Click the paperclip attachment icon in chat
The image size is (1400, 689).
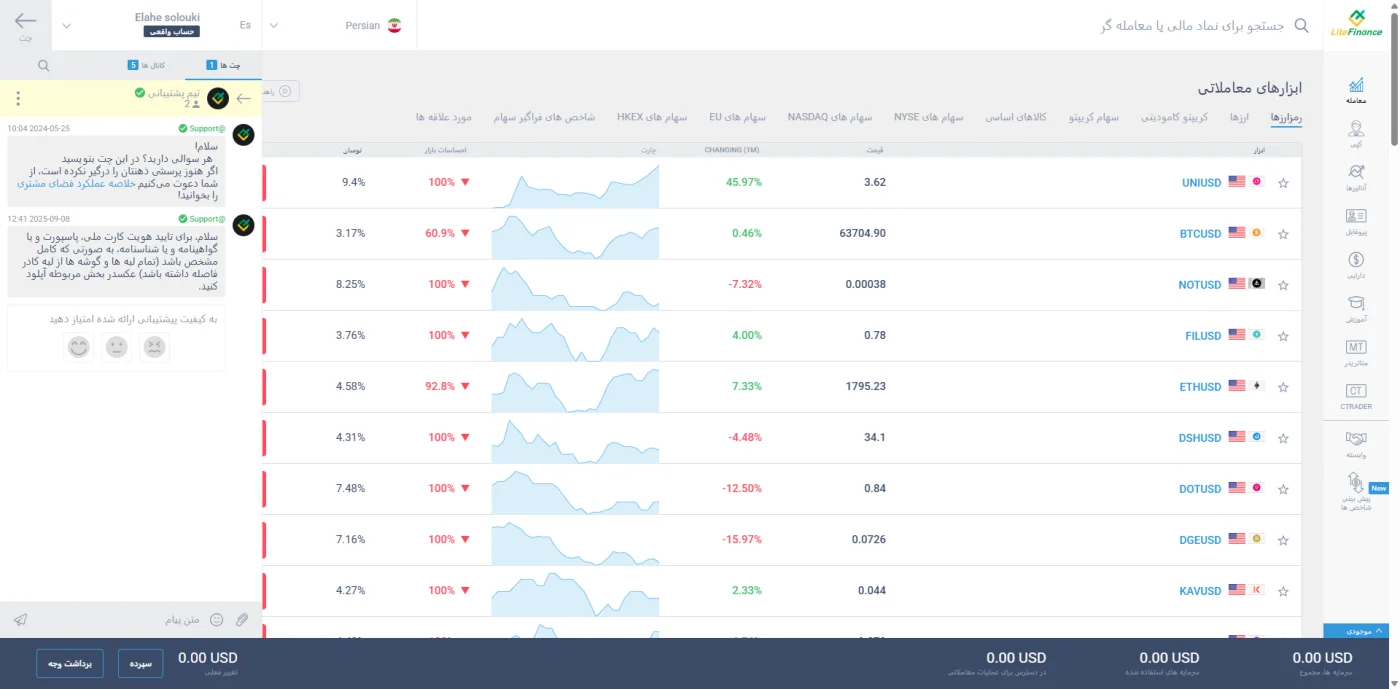coord(241,620)
